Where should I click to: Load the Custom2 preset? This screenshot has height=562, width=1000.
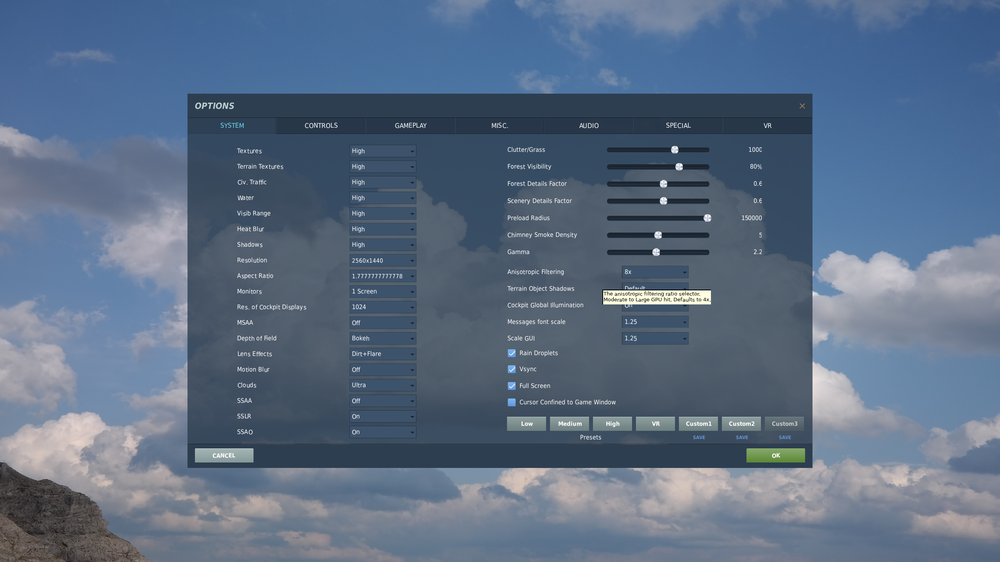point(742,424)
